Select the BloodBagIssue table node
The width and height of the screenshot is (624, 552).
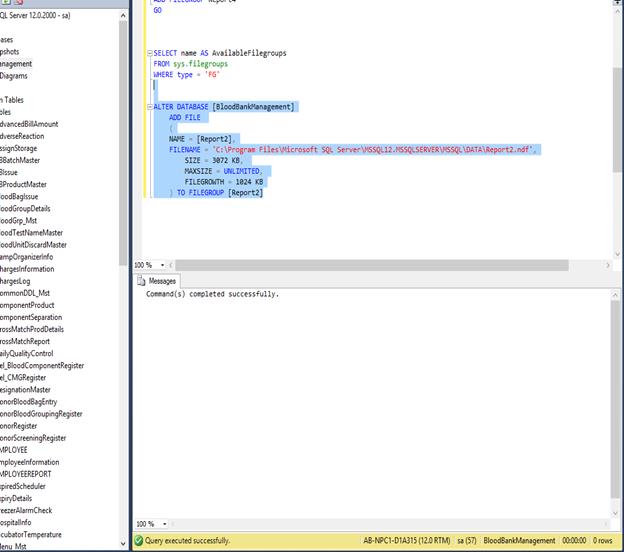pyautogui.click(x=19, y=197)
